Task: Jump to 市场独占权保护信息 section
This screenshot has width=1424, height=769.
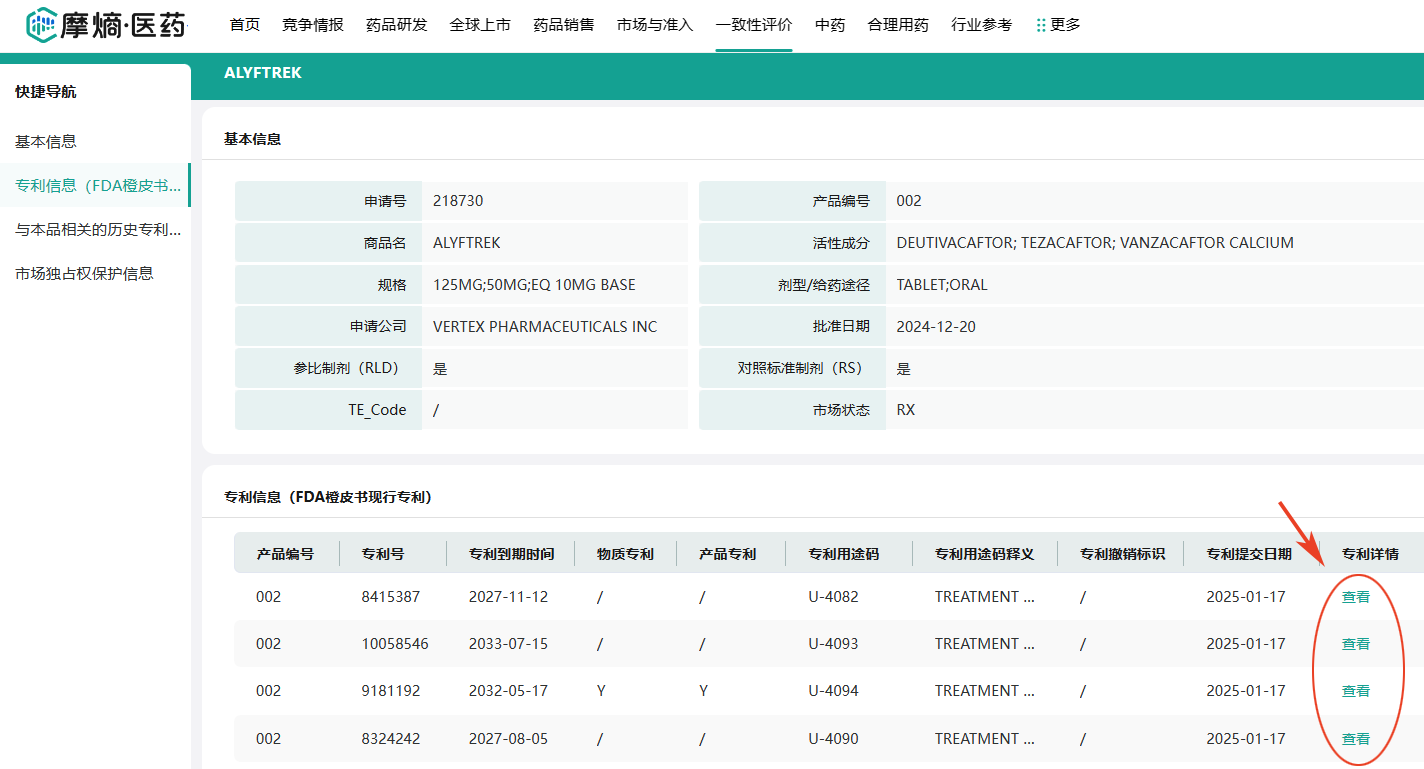Action: pos(84,274)
